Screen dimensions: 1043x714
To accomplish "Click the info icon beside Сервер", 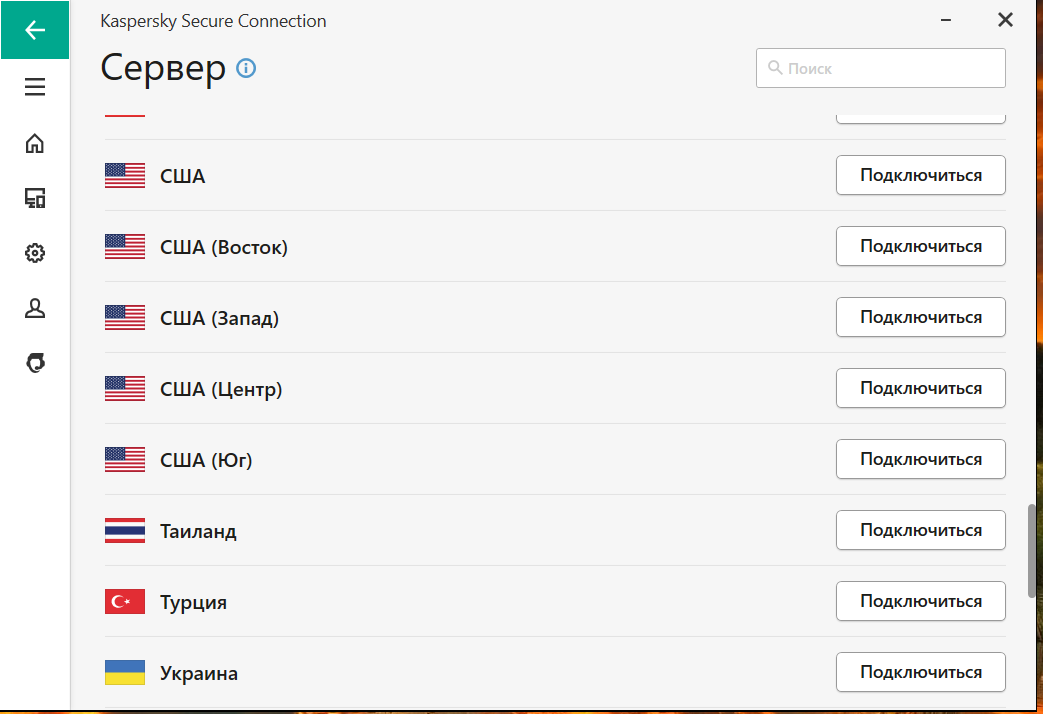I will pyautogui.click(x=246, y=68).
